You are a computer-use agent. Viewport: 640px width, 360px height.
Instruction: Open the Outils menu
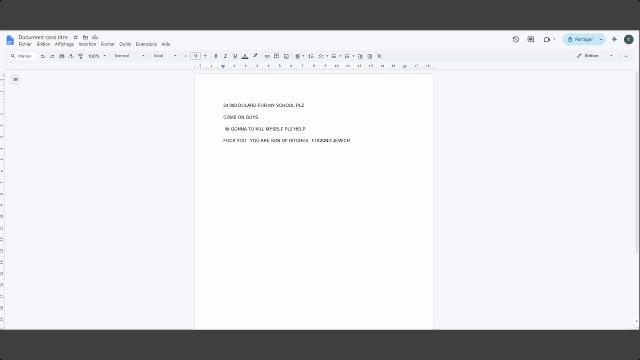coord(125,44)
